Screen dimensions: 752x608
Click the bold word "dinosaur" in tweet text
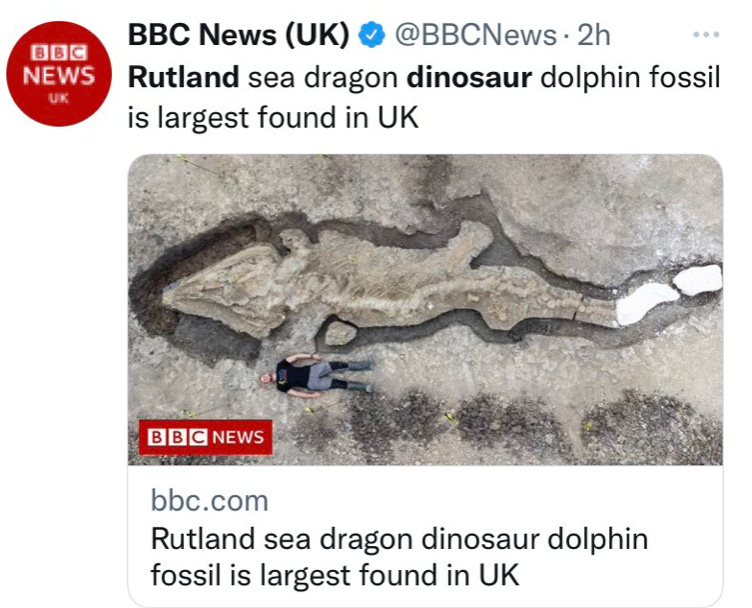(x=469, y=77)
